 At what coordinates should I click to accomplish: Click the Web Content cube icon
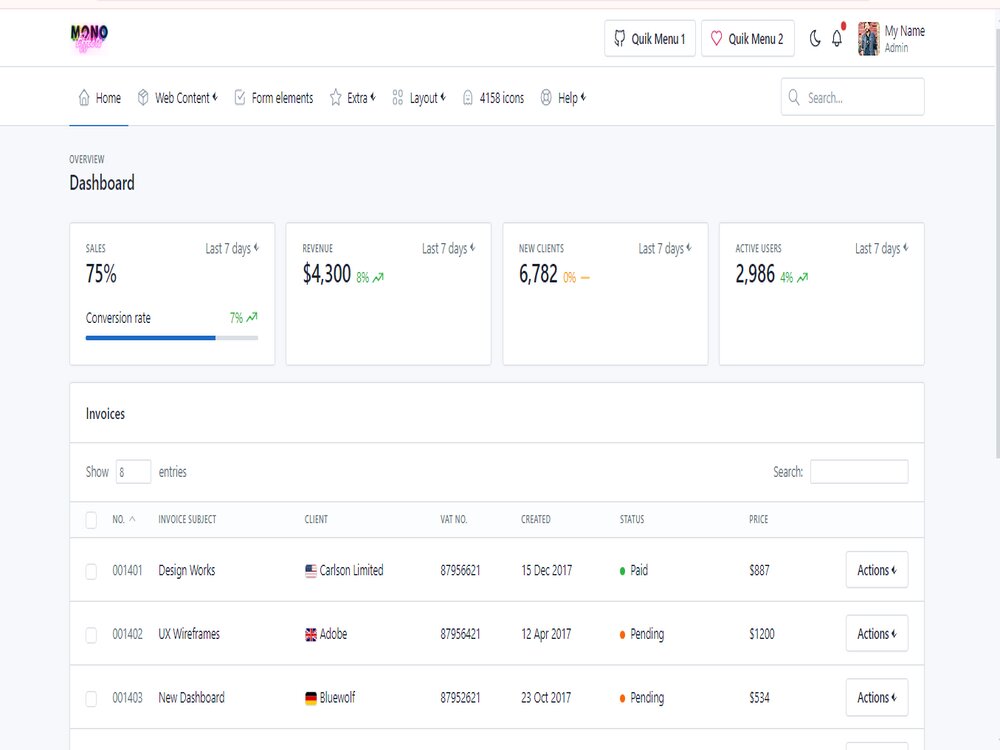pos(143,98)
